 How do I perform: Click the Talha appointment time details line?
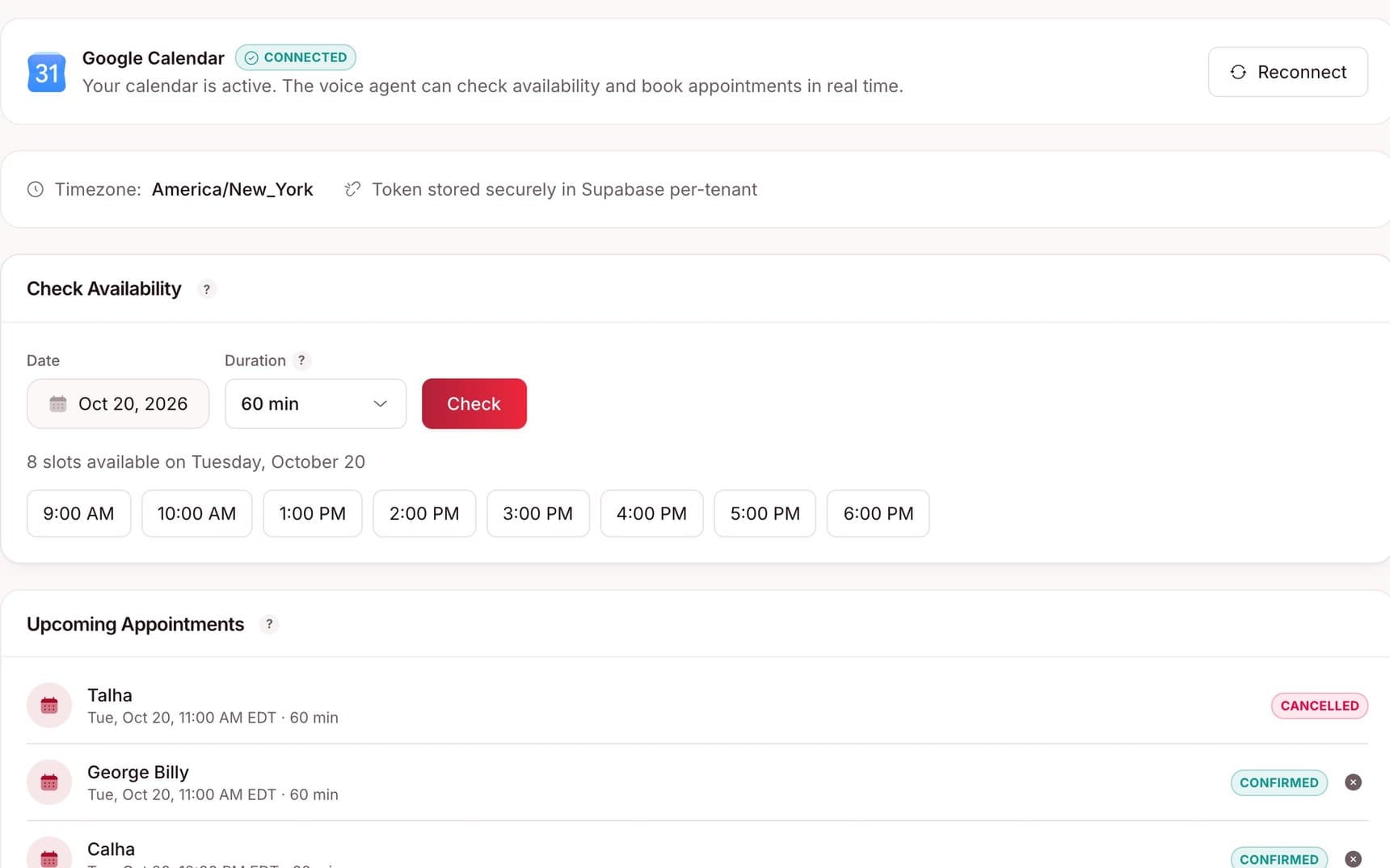[213, 718]
